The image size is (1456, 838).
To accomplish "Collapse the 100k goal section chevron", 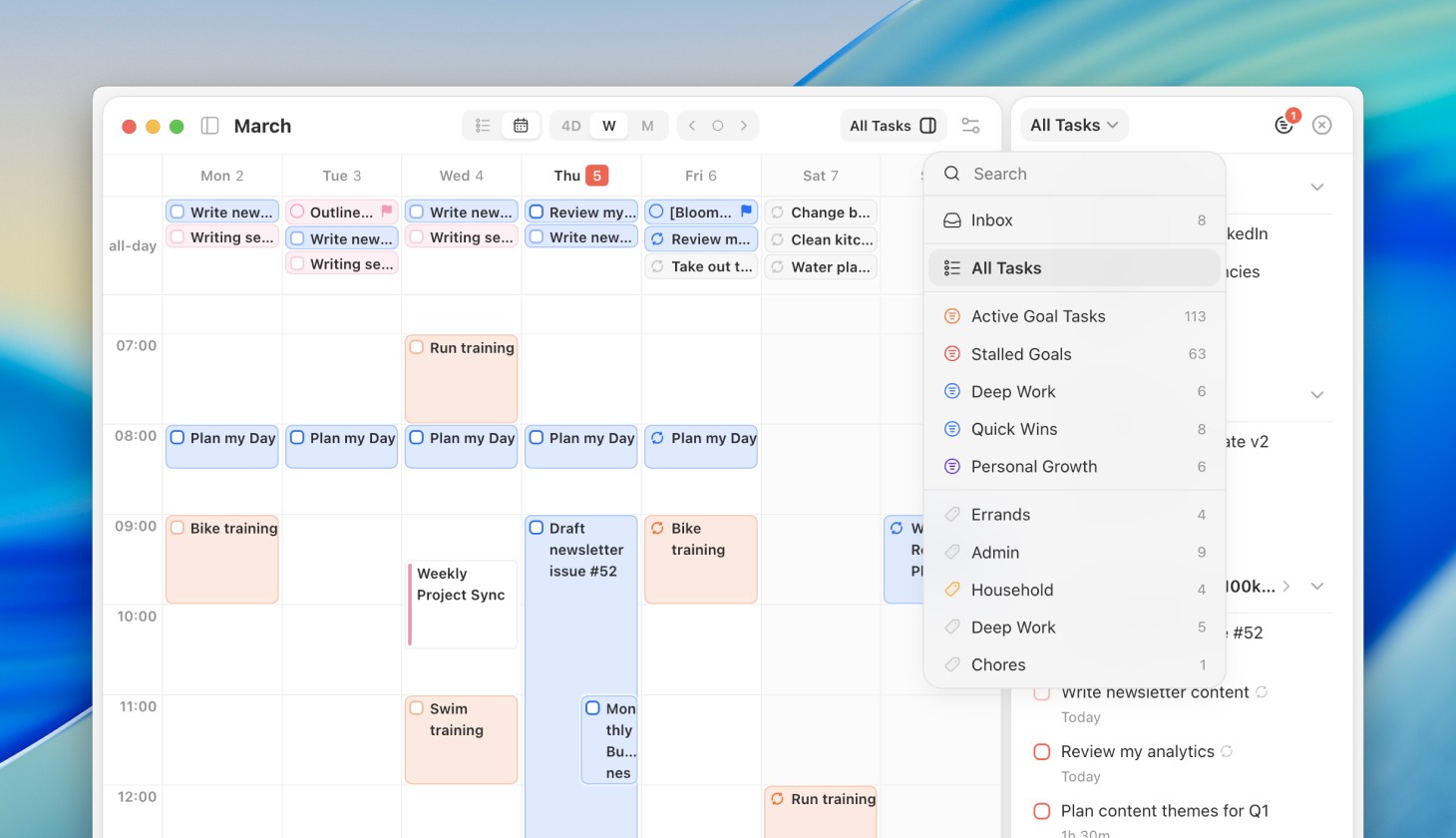I will coord(1317,587).
